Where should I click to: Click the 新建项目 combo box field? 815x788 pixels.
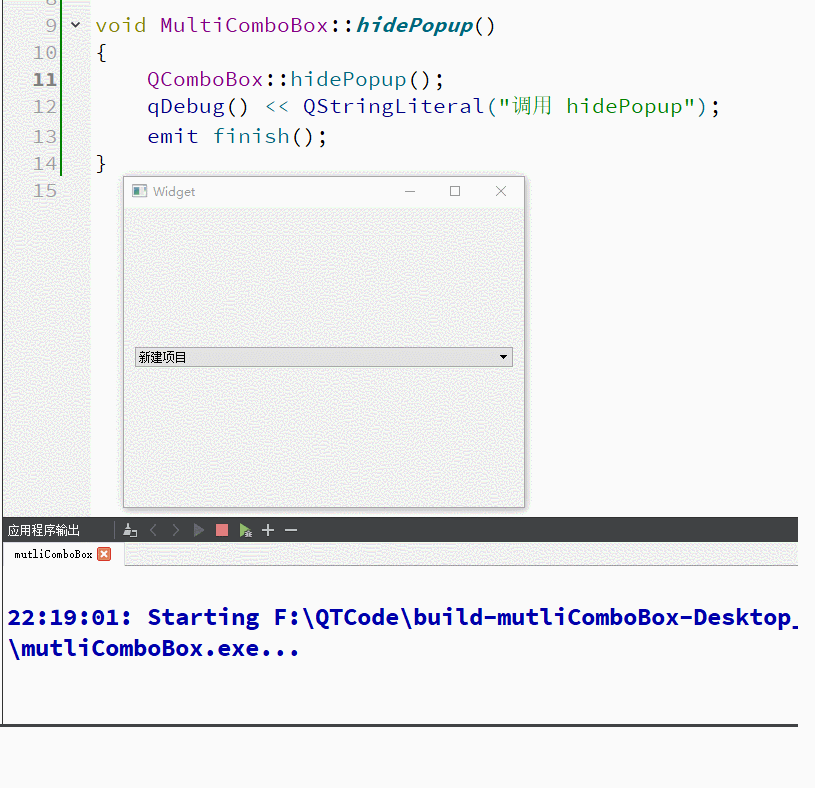[300, 356]
